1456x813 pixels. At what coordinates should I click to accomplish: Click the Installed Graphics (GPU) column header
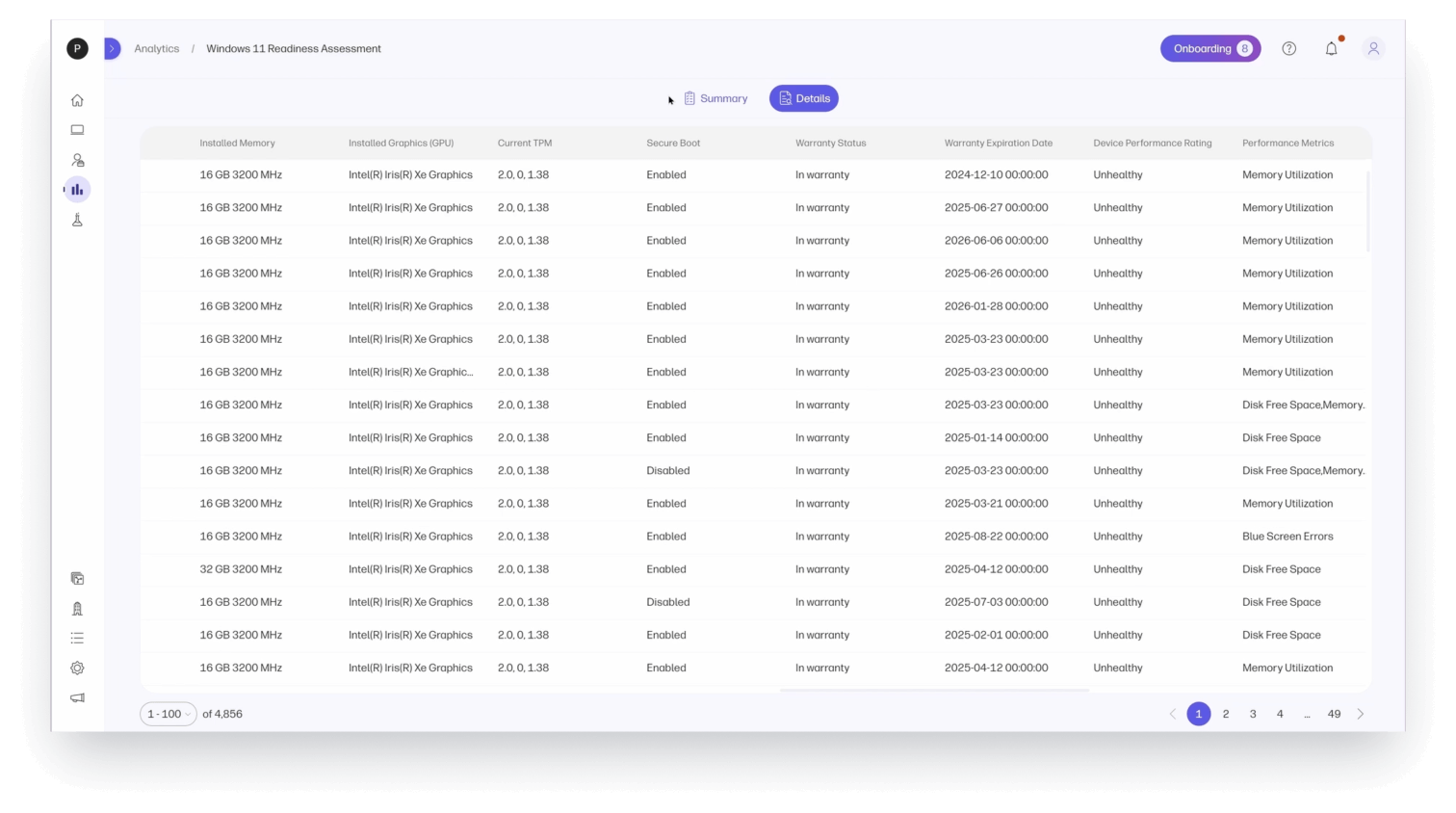(x=401, y=143)
